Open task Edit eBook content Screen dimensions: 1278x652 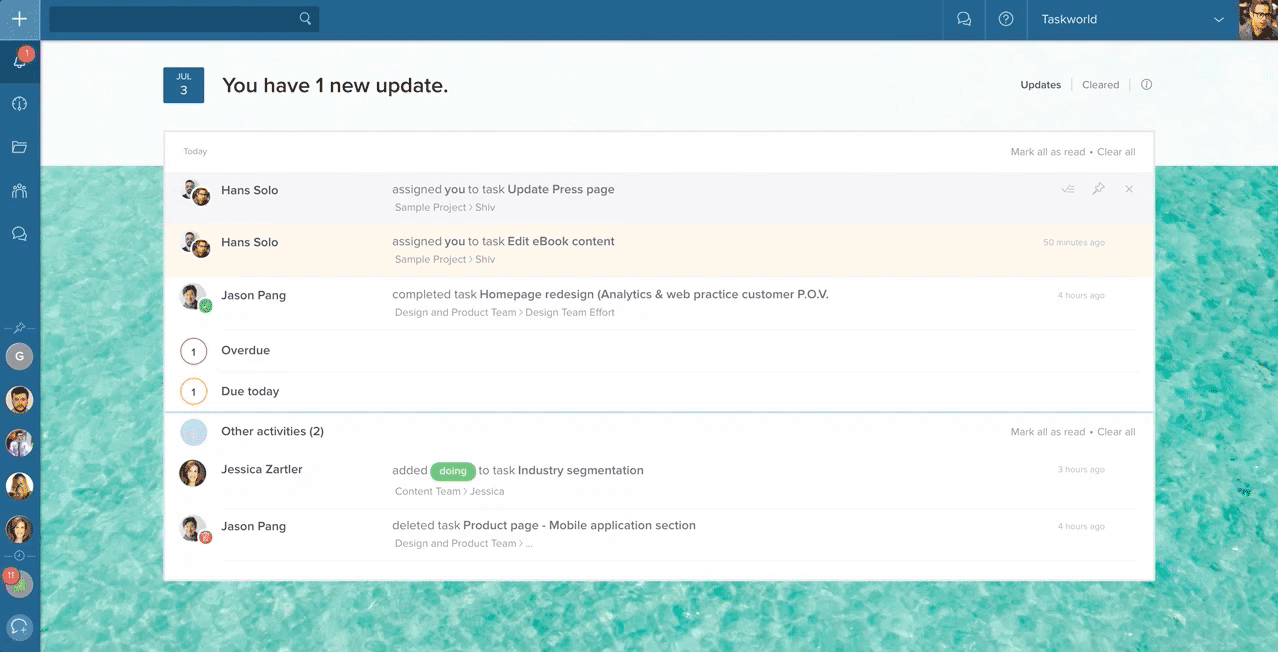561,241
